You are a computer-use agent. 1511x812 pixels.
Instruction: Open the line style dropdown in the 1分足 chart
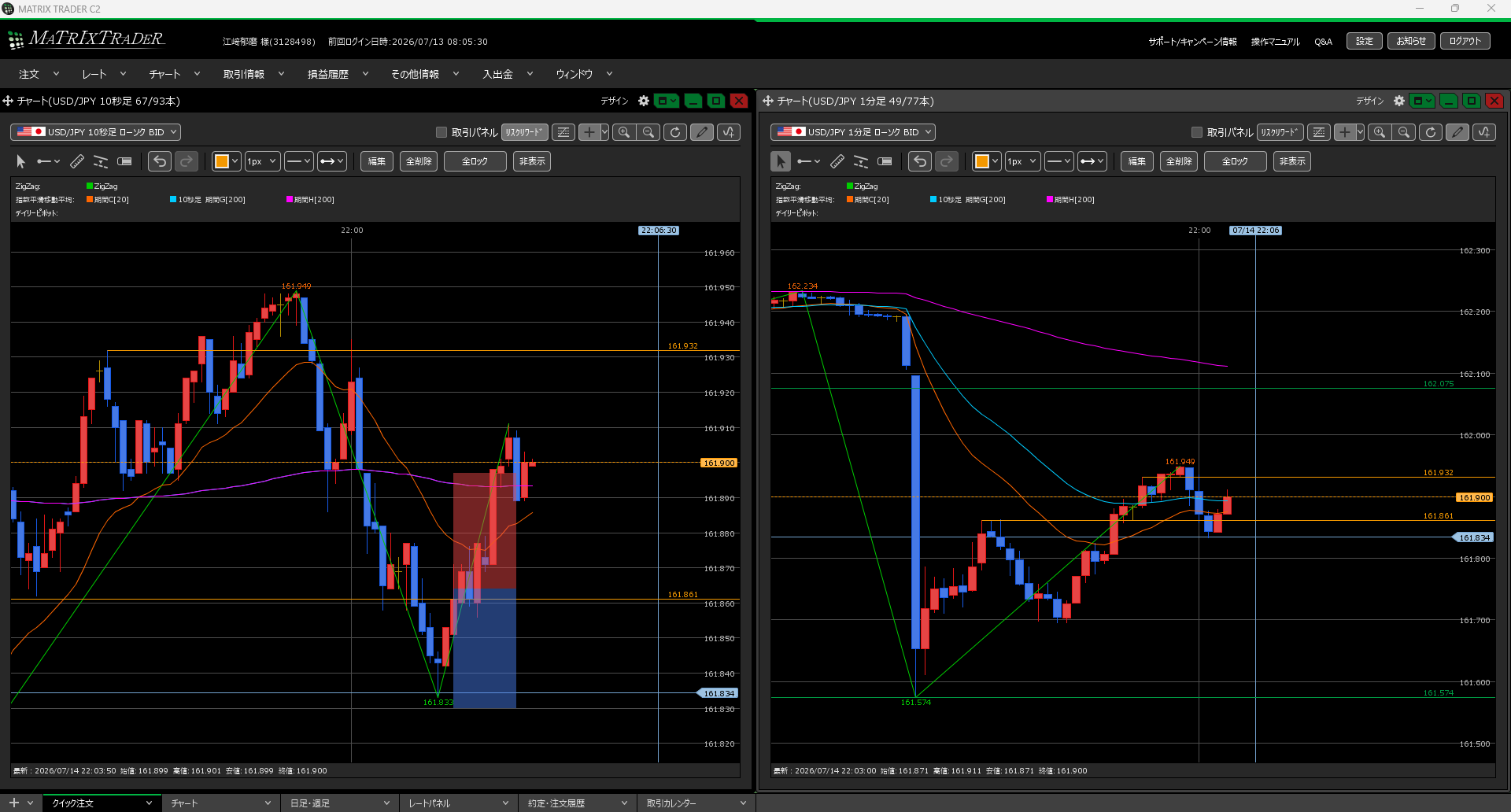pos(1059,161)
